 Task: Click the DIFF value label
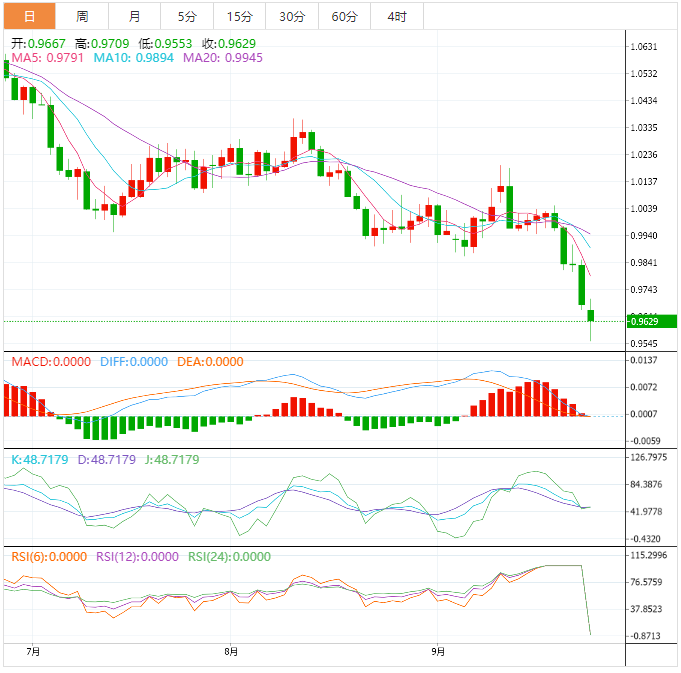(x=133, y=362)
